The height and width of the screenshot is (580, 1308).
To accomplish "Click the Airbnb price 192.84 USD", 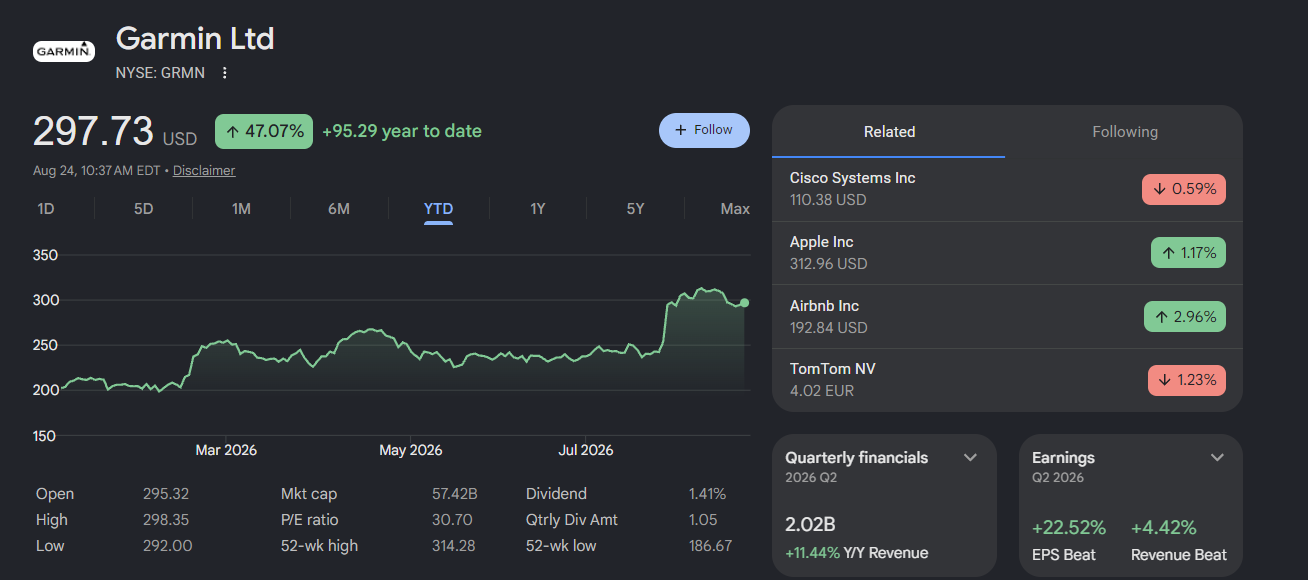I will (x=828, y=328).
